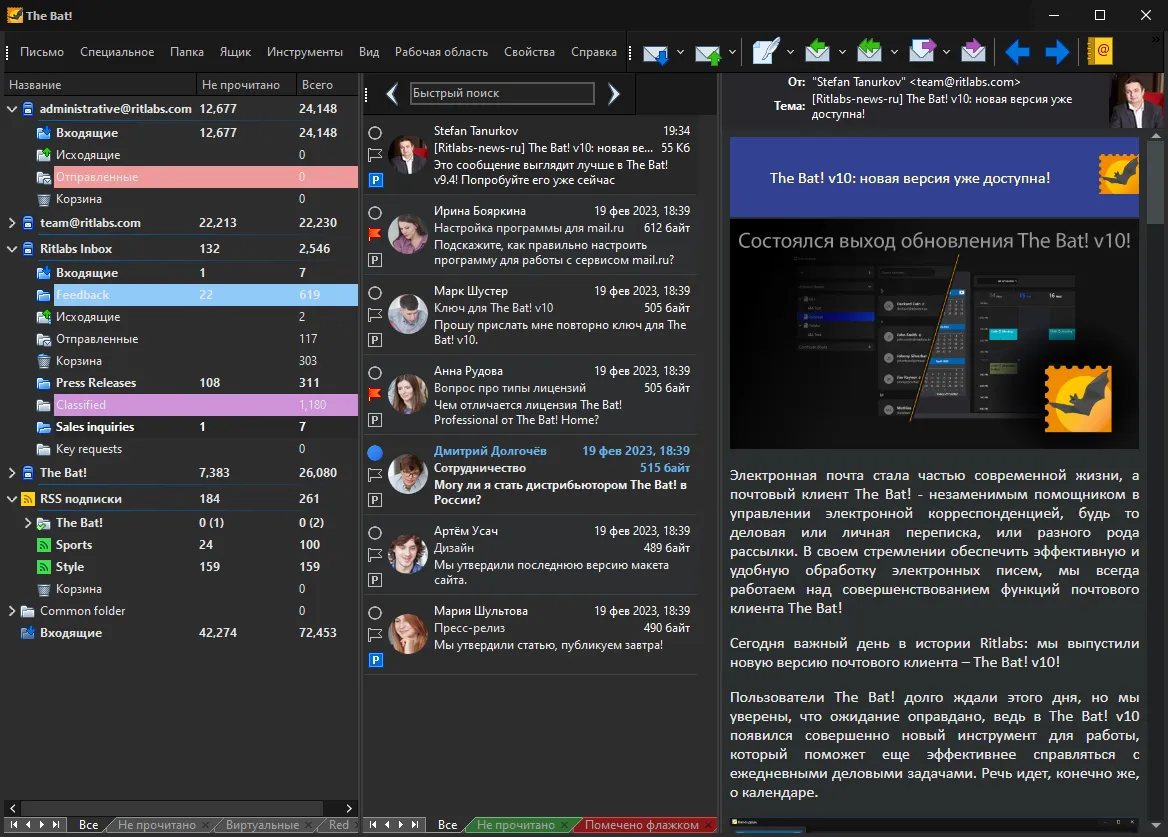
Task: Sort folders by the Не прочитано column header
Action: pos(245,85)
